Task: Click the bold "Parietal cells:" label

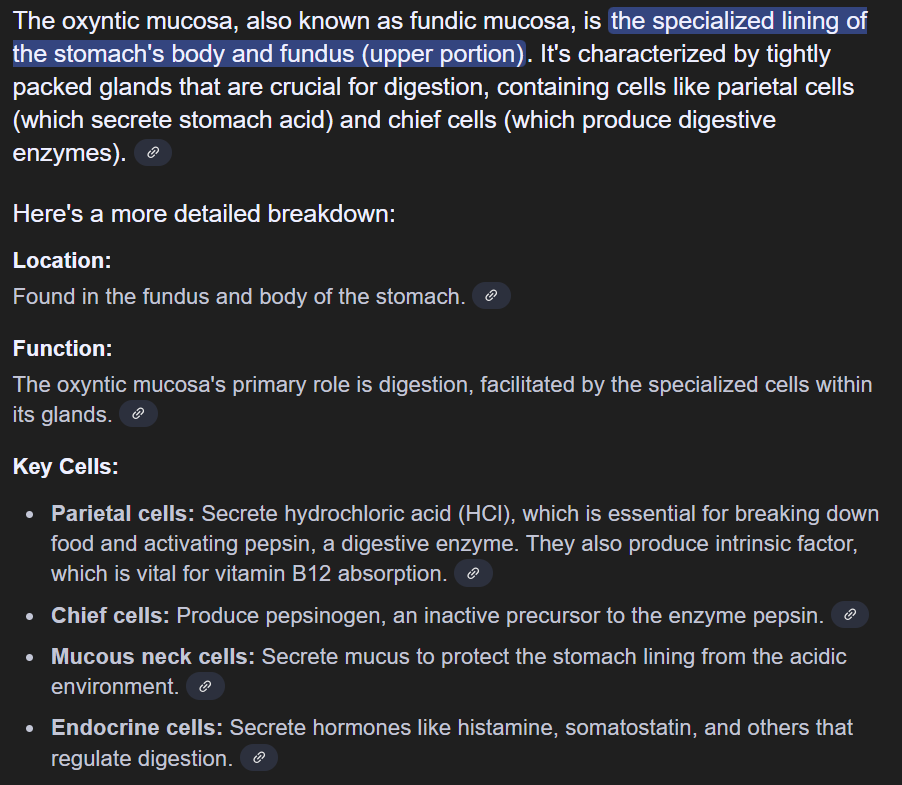Action: coord(123,514)
